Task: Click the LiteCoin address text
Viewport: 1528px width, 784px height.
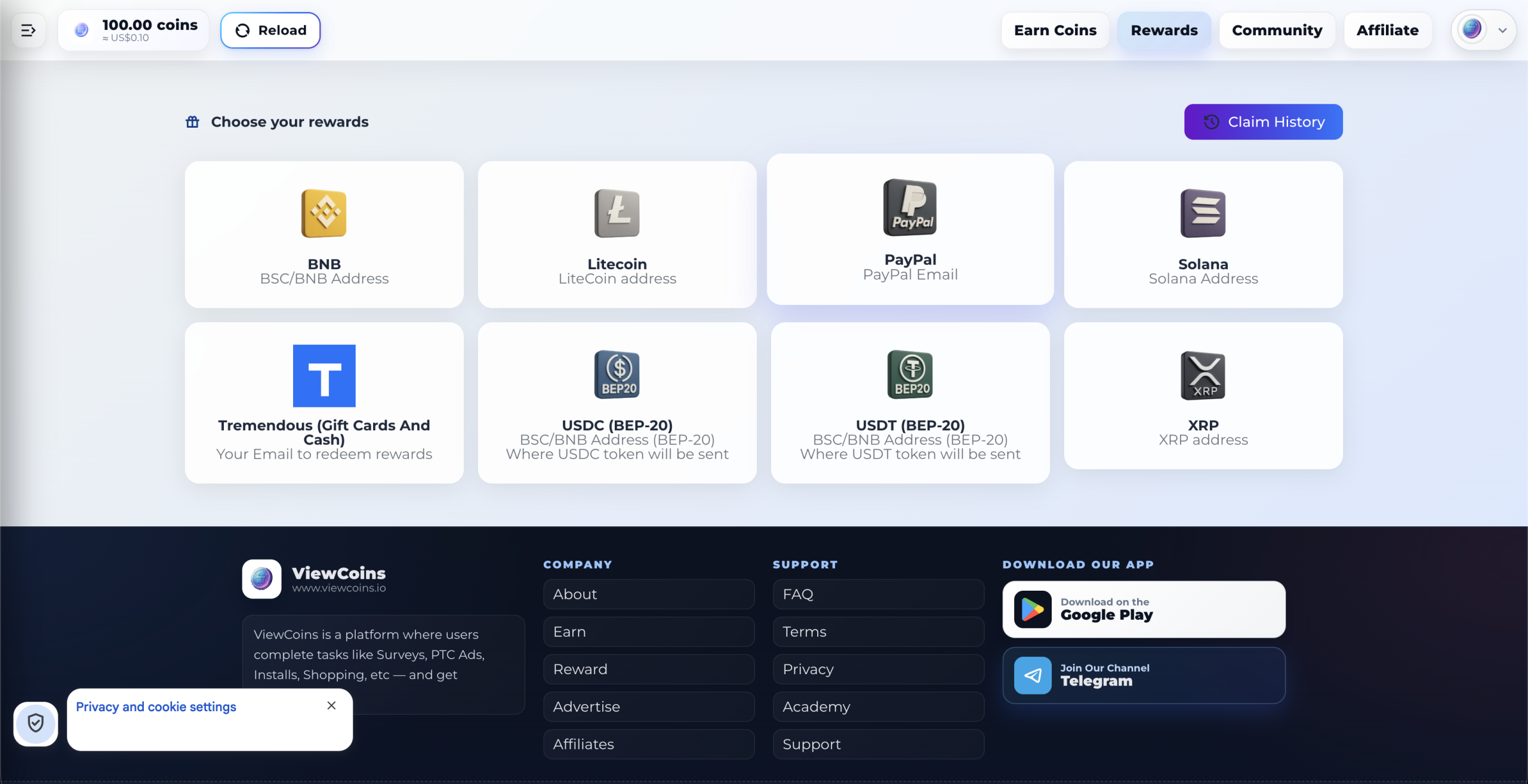Action: point(617,279)
